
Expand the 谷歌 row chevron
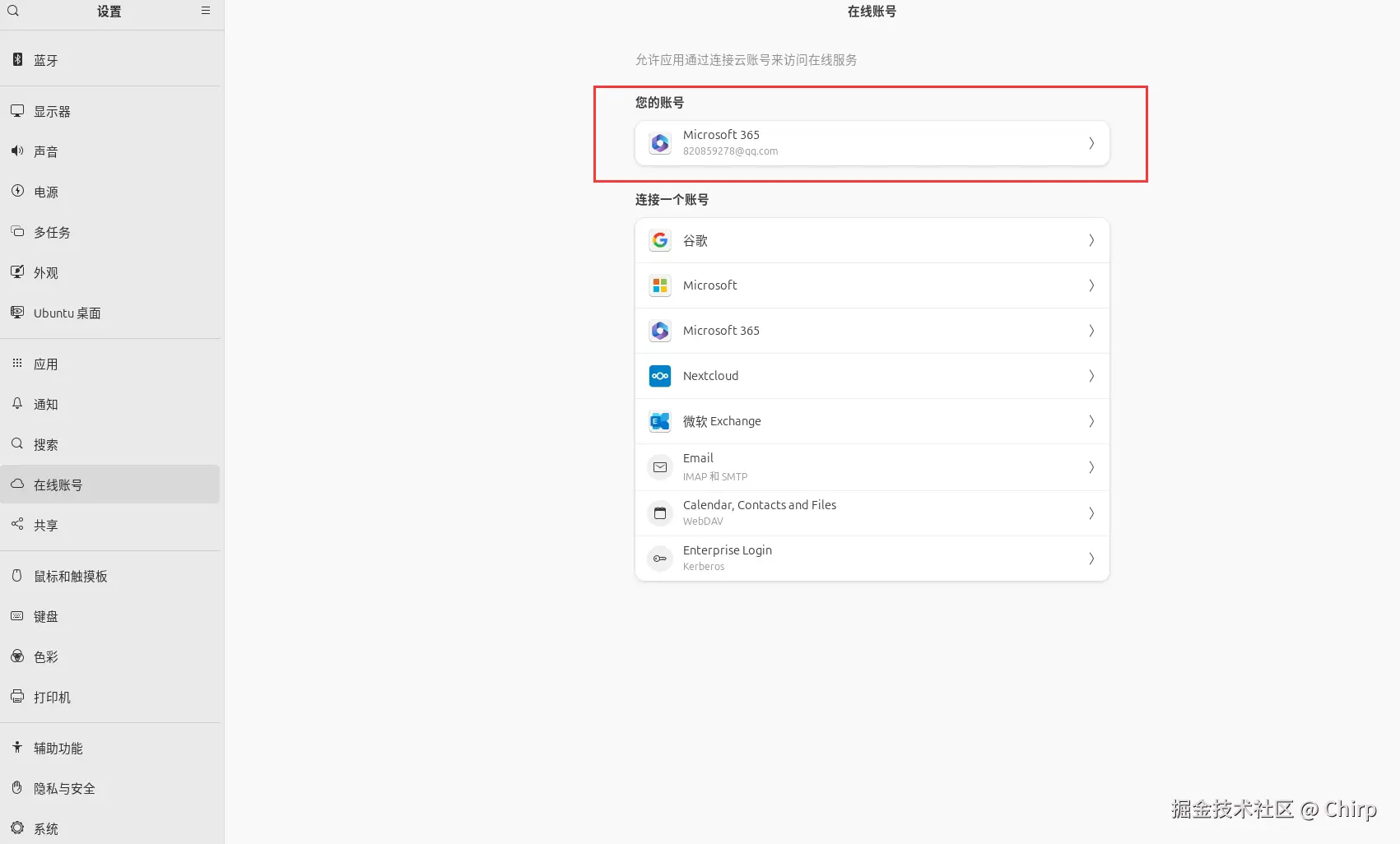tap(1091, 240)
